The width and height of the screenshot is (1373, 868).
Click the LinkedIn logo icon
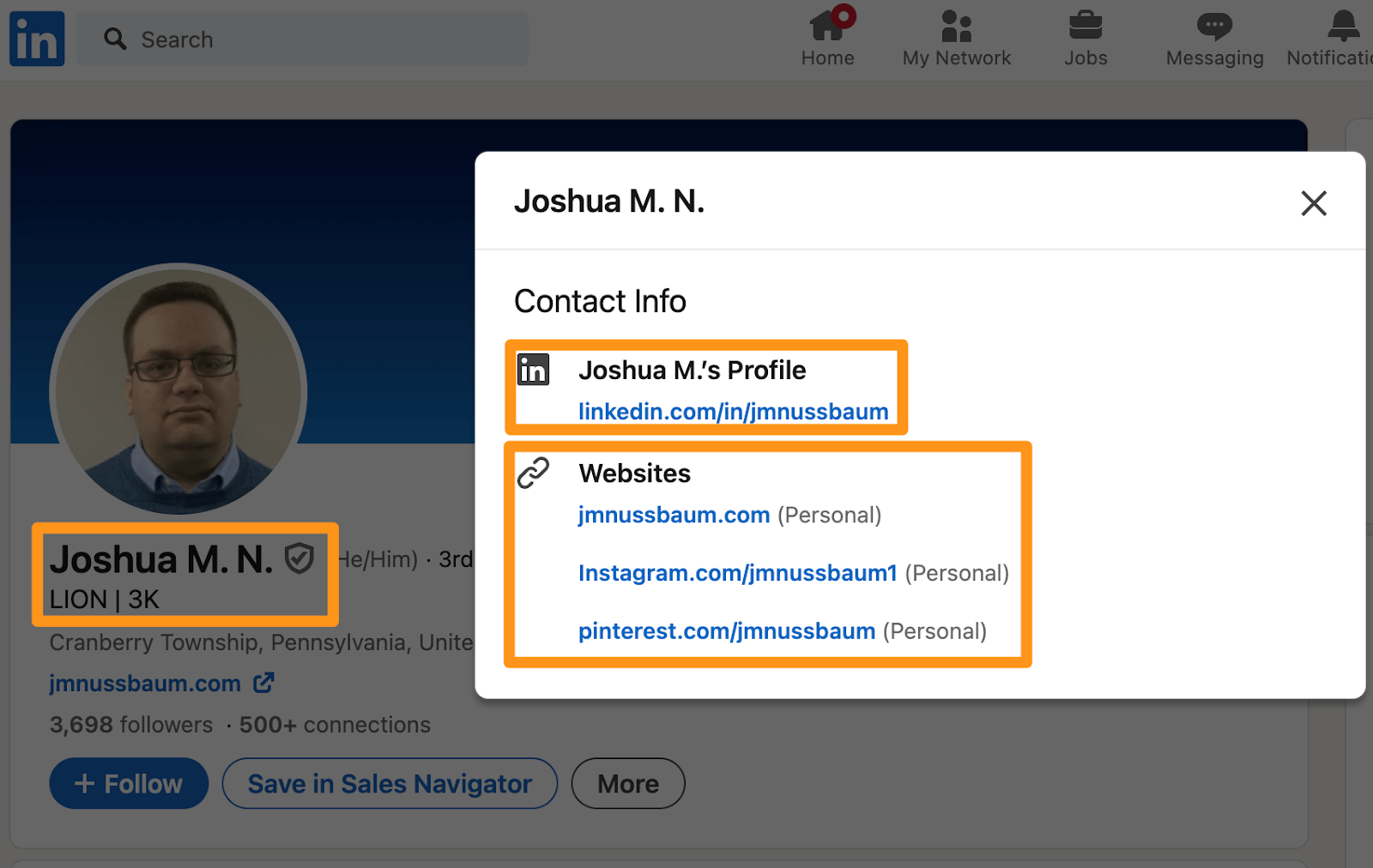point(37,39)
